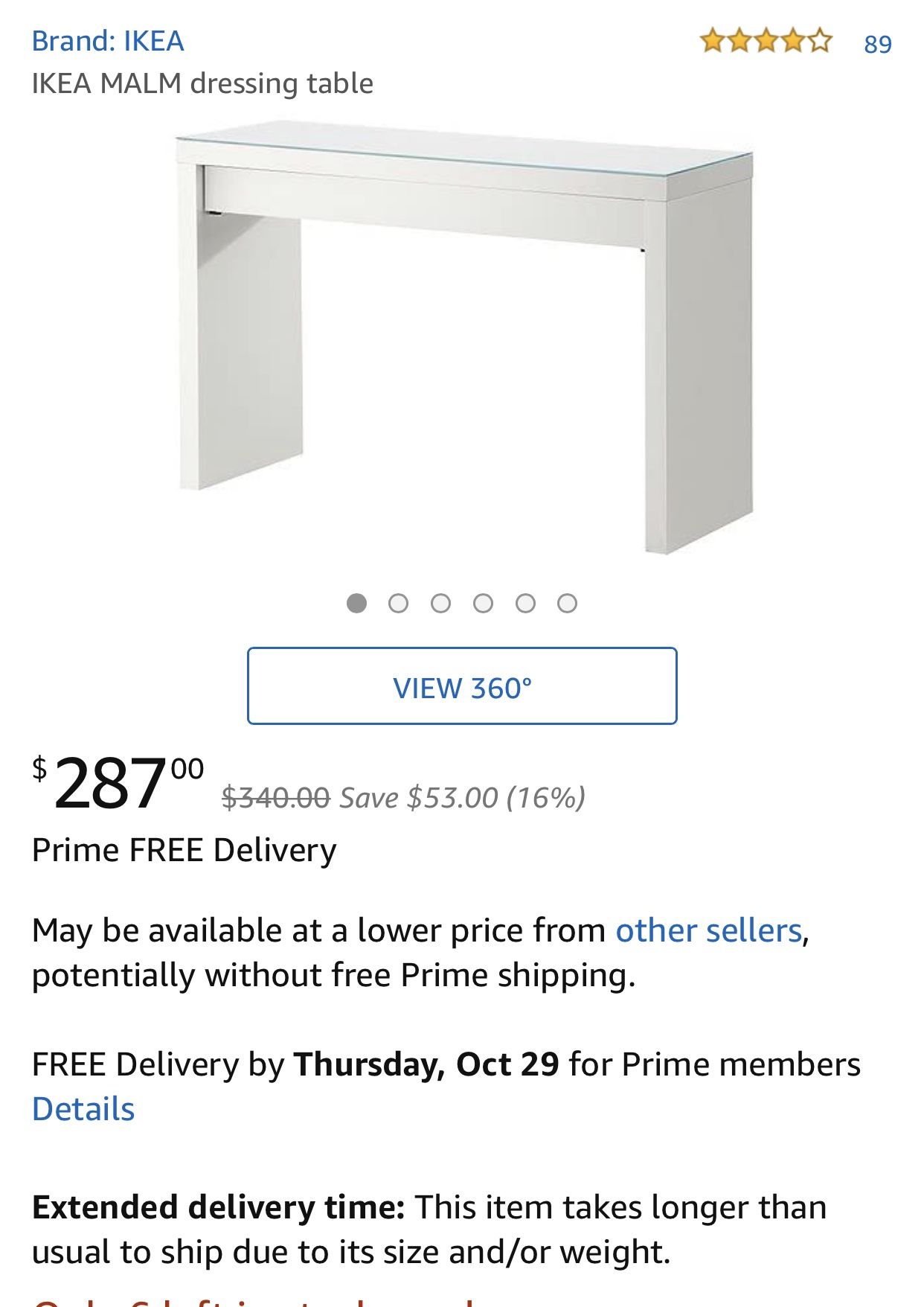
Task: Tap the star rating icons
Action: pyautogui.click(x=766, y=41)
